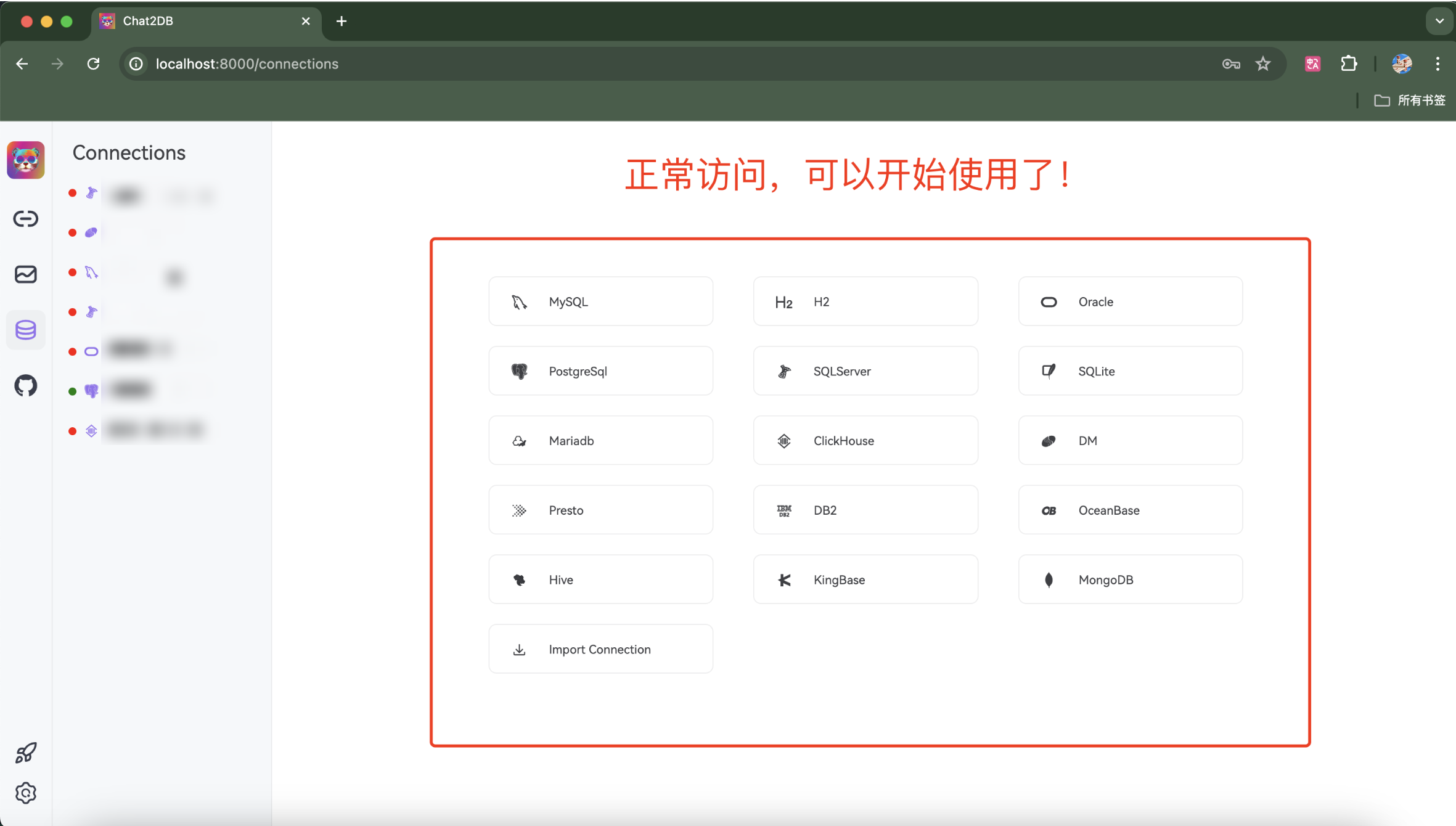Click the Chat2DB logo in the sidebar
This screenshot has width=1456, height=826.
26,160
